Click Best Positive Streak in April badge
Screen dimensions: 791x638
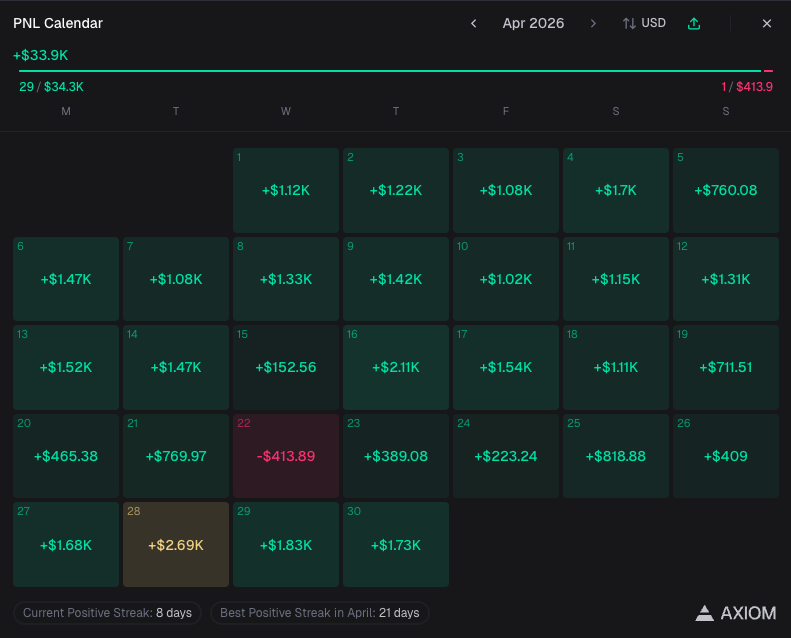[320, 613]
